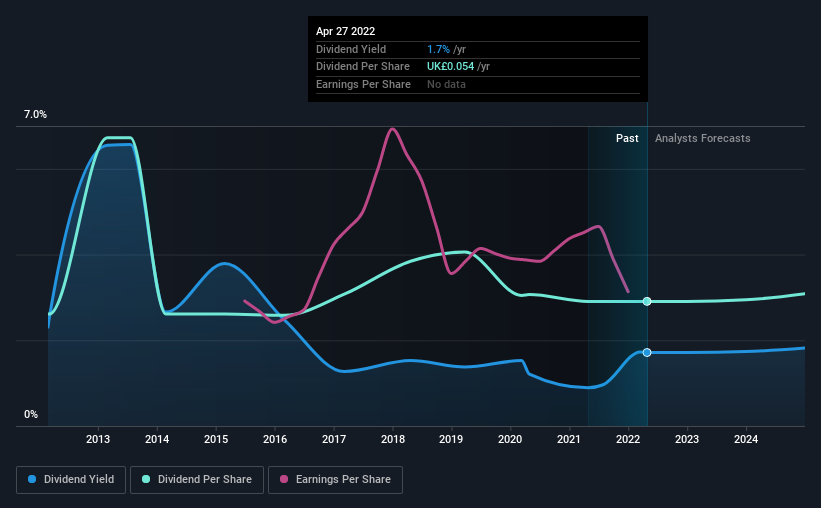Click the 2024 year axis label
Screen dimensions: 821x508
pyautogui.click(x=746, y=439)
